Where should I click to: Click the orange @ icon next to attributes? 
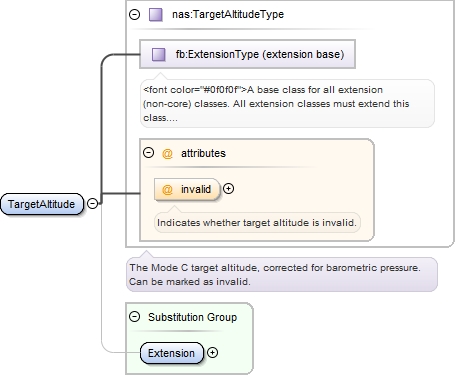pyautogui.click(x=167, y=153)
